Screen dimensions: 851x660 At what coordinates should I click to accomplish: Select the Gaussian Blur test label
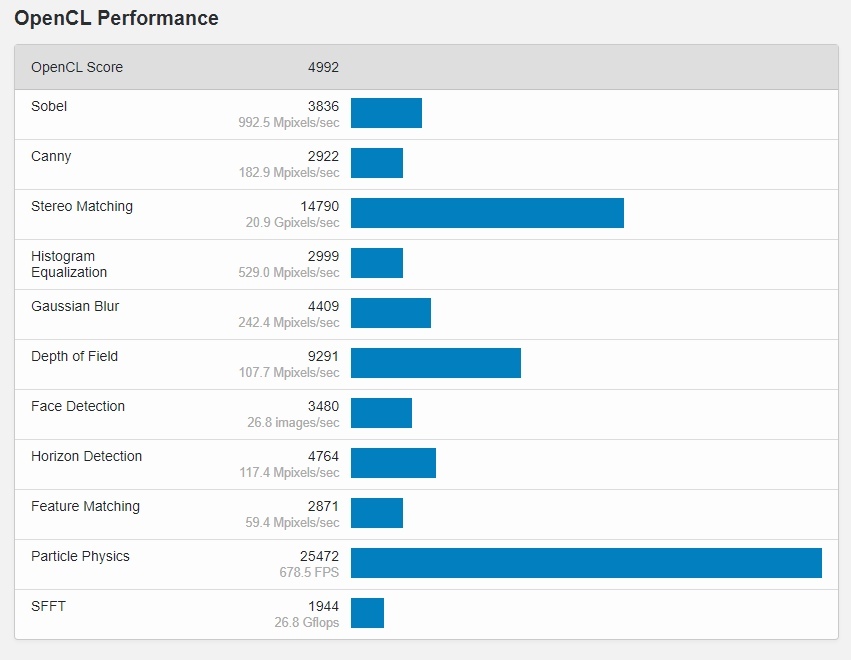click(x=75, y=306)
